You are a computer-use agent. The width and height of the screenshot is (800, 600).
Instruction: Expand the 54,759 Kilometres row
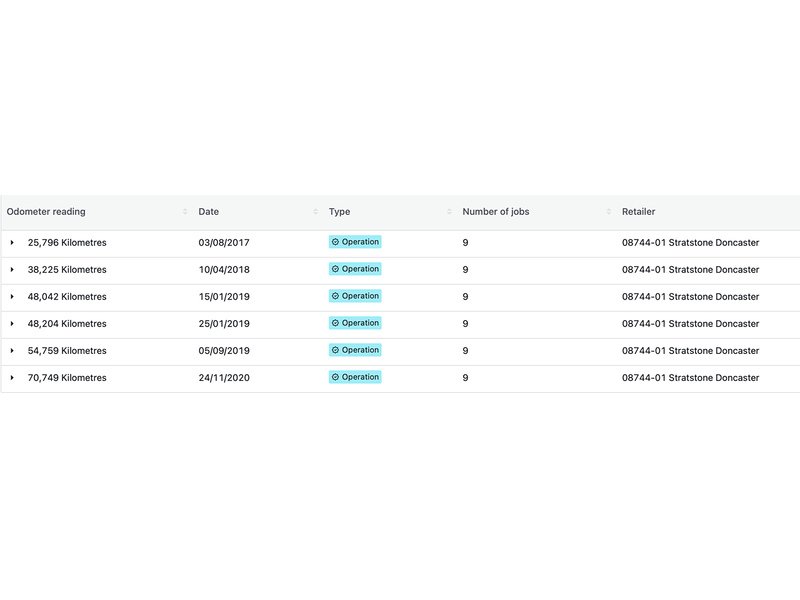click(12, 351)
